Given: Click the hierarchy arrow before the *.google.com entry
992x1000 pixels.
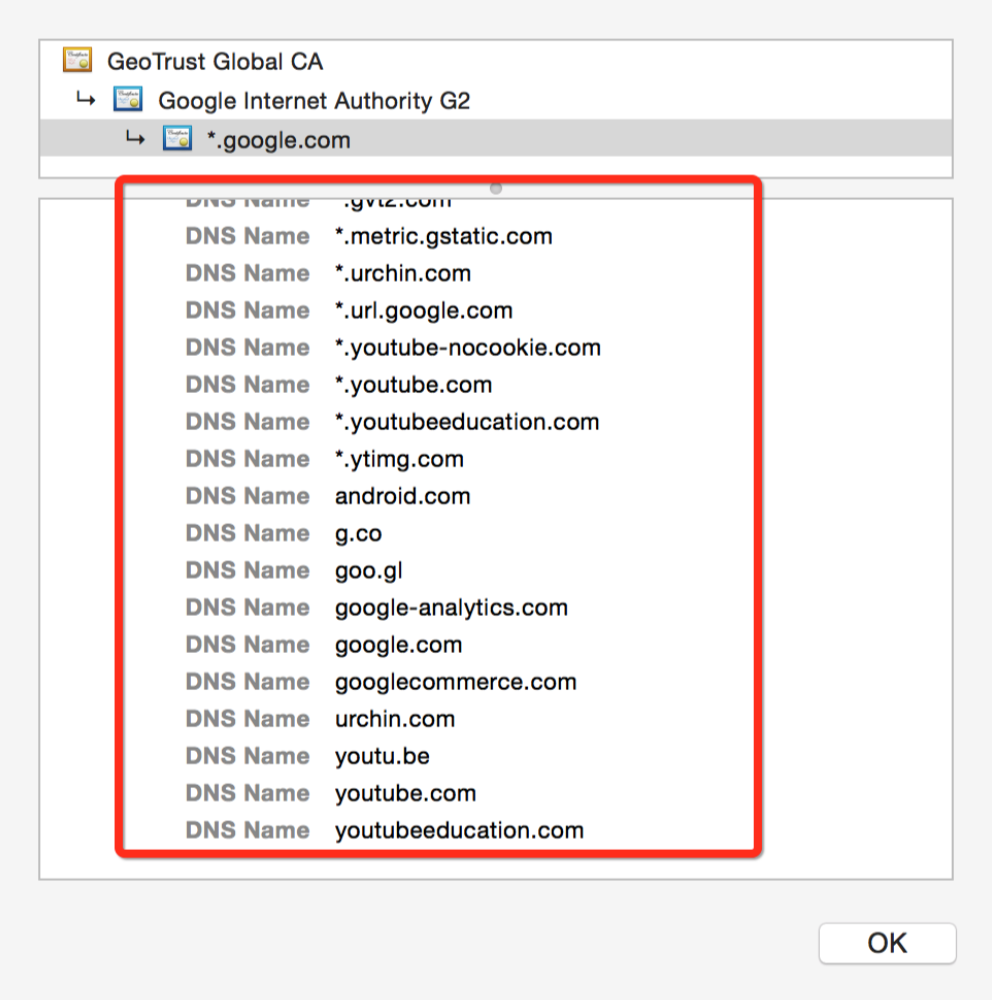Looking at the screenshot, I should pyautogui.click(x=135, y=138).
